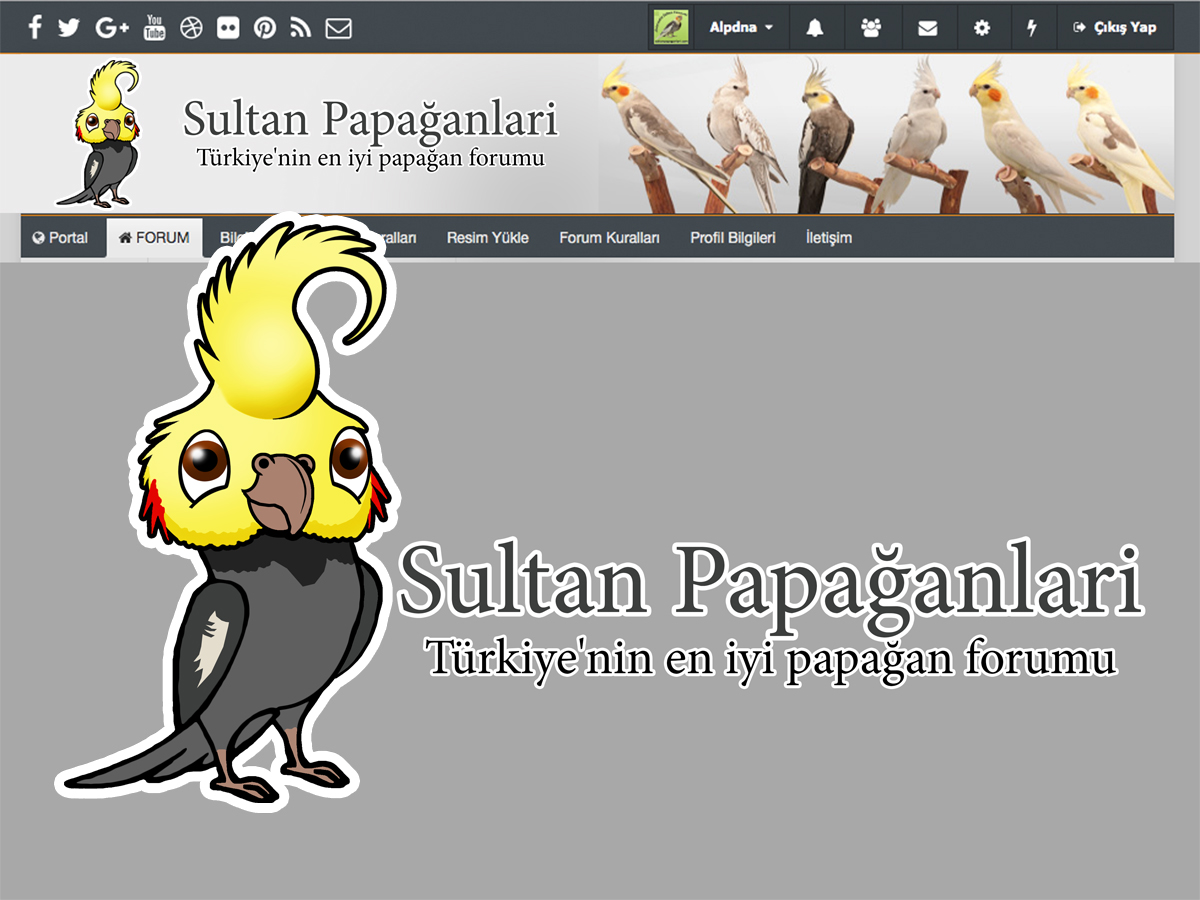This screenshot has height=900, width=1200.
Task: Open notifications bell icon
Action: coord(815,28)
